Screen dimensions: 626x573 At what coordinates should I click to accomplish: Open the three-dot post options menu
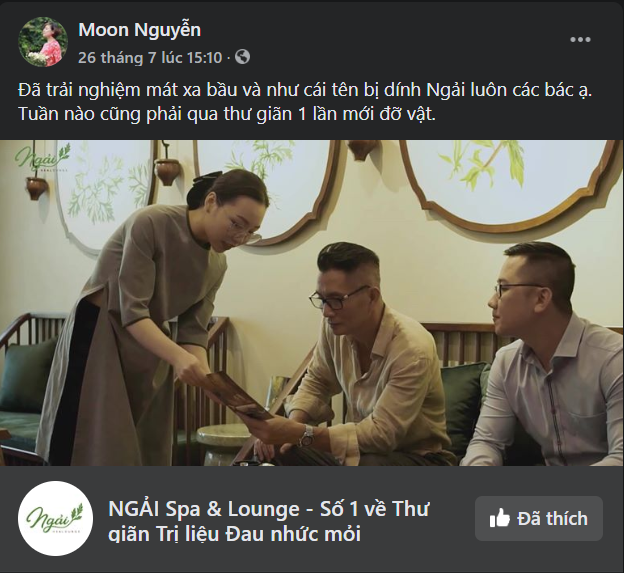[580, 40]
